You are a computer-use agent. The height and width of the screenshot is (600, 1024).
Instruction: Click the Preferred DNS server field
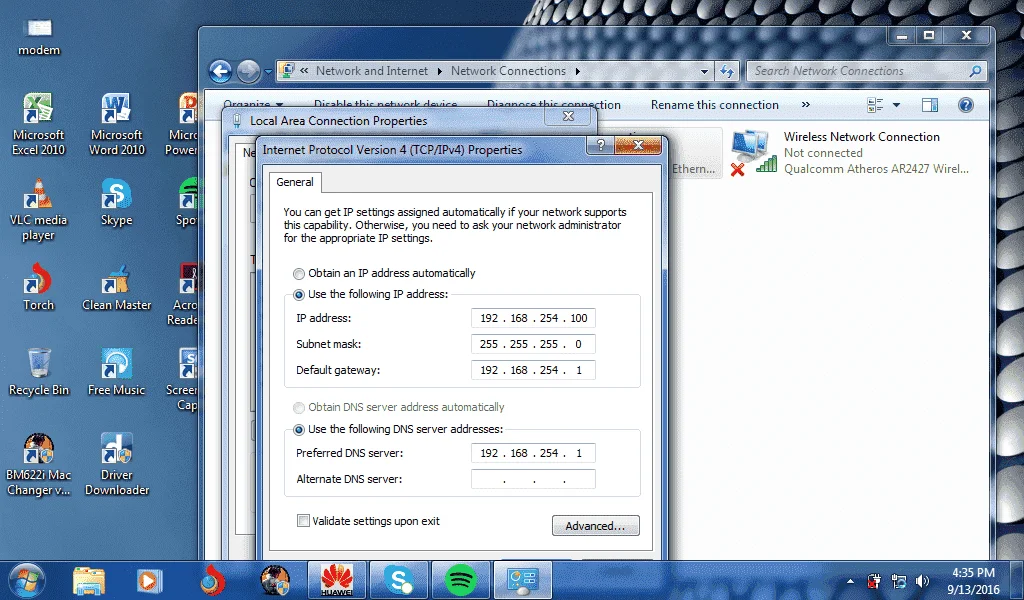tap(533, 453)
